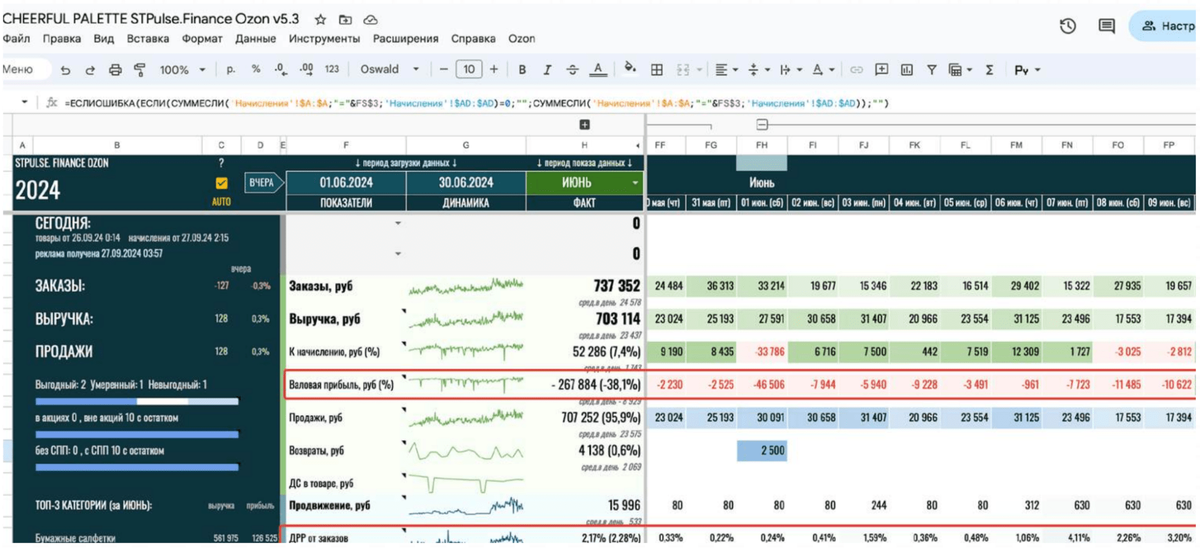Expand the column group plus button

[585, 125]
